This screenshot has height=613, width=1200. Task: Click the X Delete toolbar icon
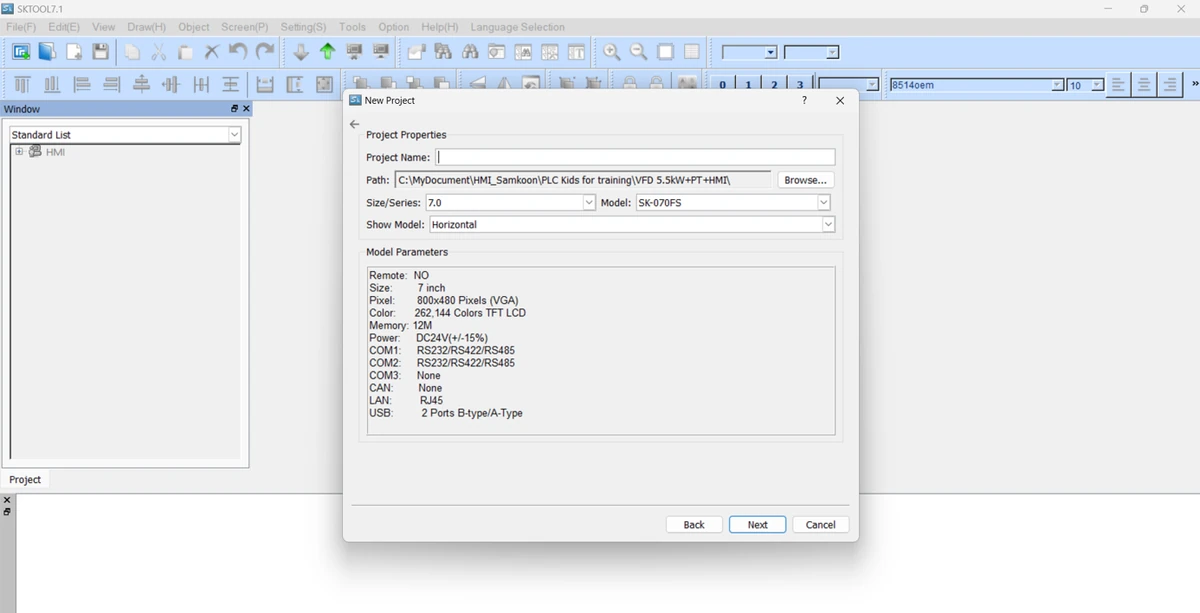[211, 52]
